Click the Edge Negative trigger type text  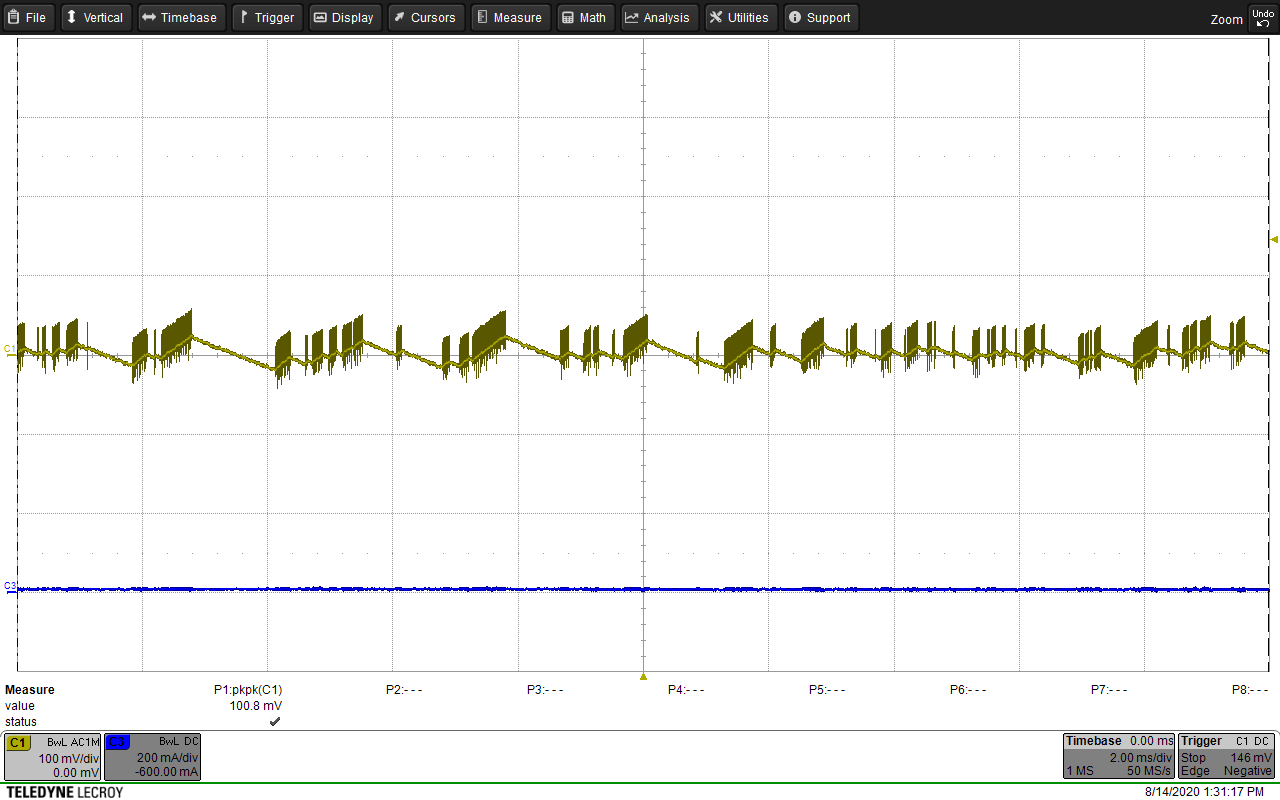point(1227,772)
